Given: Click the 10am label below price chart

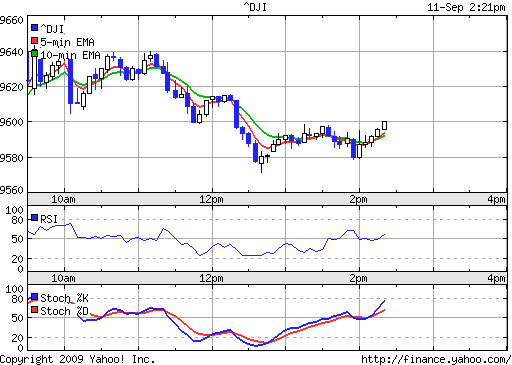Looking at the screenshot, I should [x=63, y=199].
